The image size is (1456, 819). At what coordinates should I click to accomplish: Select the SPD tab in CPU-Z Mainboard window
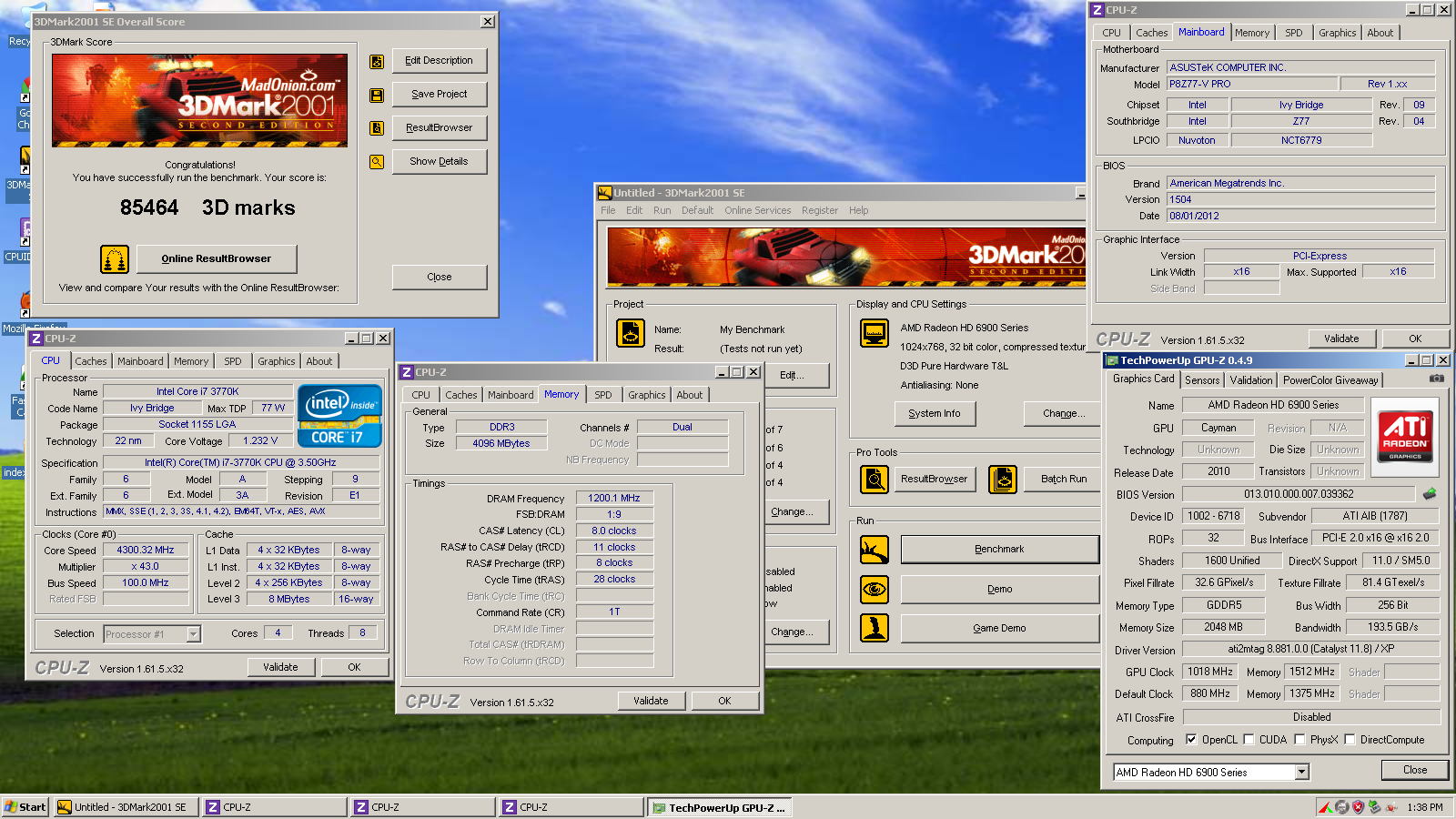tap(1294, 33)
